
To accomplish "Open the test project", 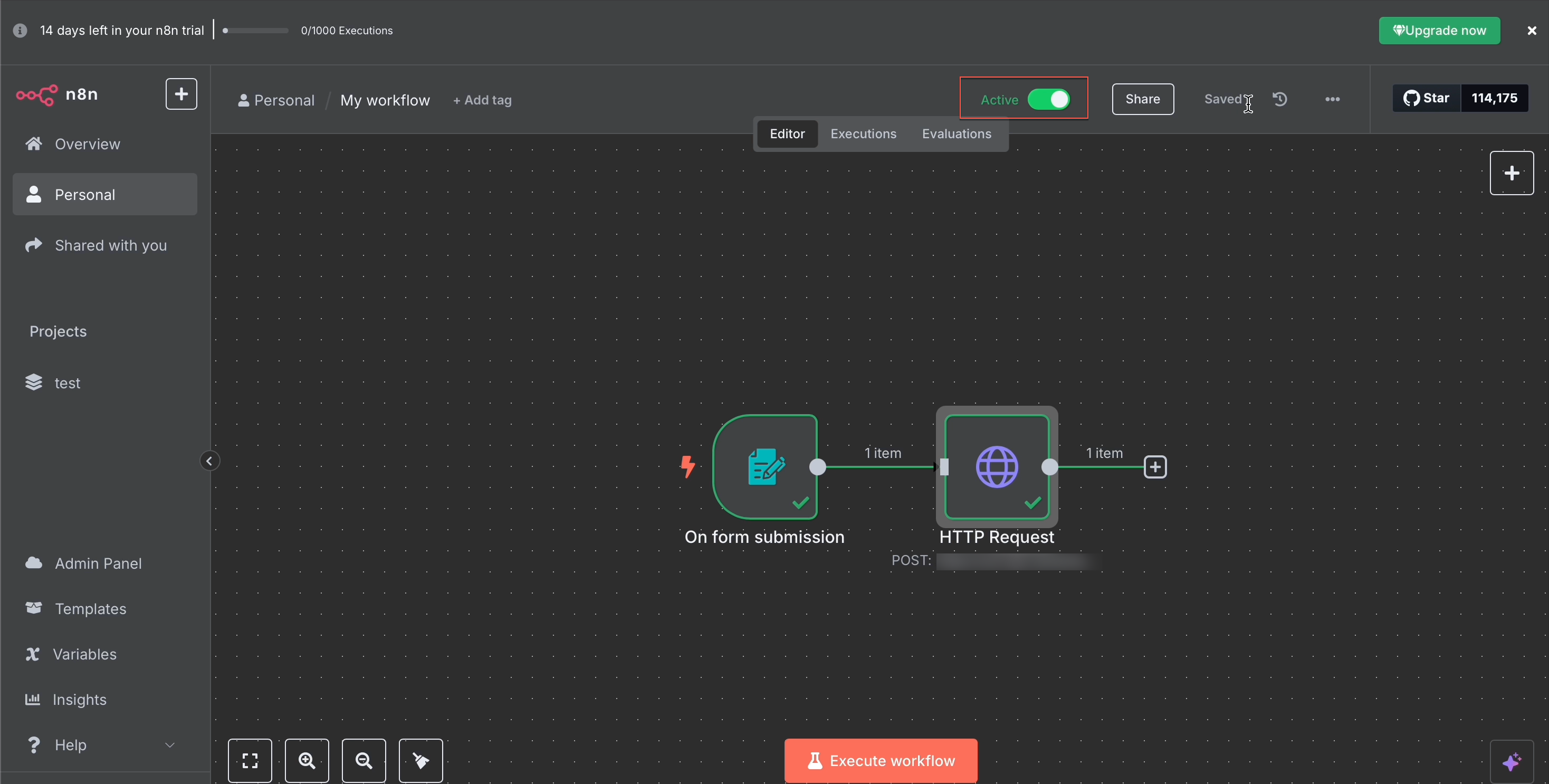I will (x=104, y=383).
